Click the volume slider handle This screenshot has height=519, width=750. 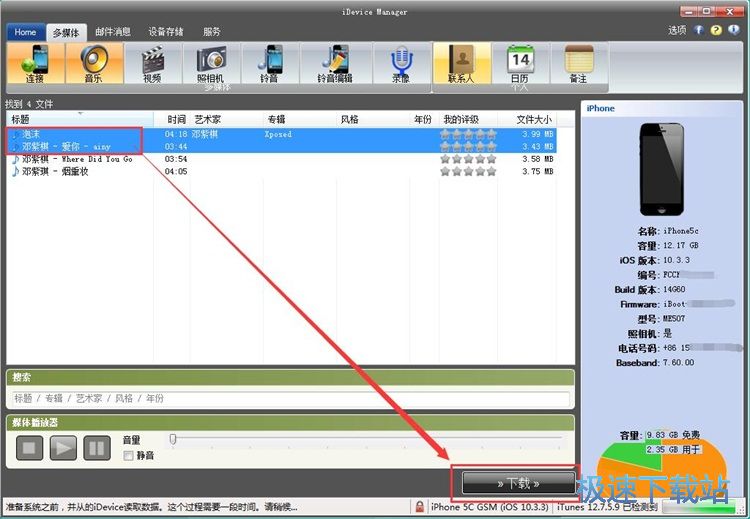(173, 439)
